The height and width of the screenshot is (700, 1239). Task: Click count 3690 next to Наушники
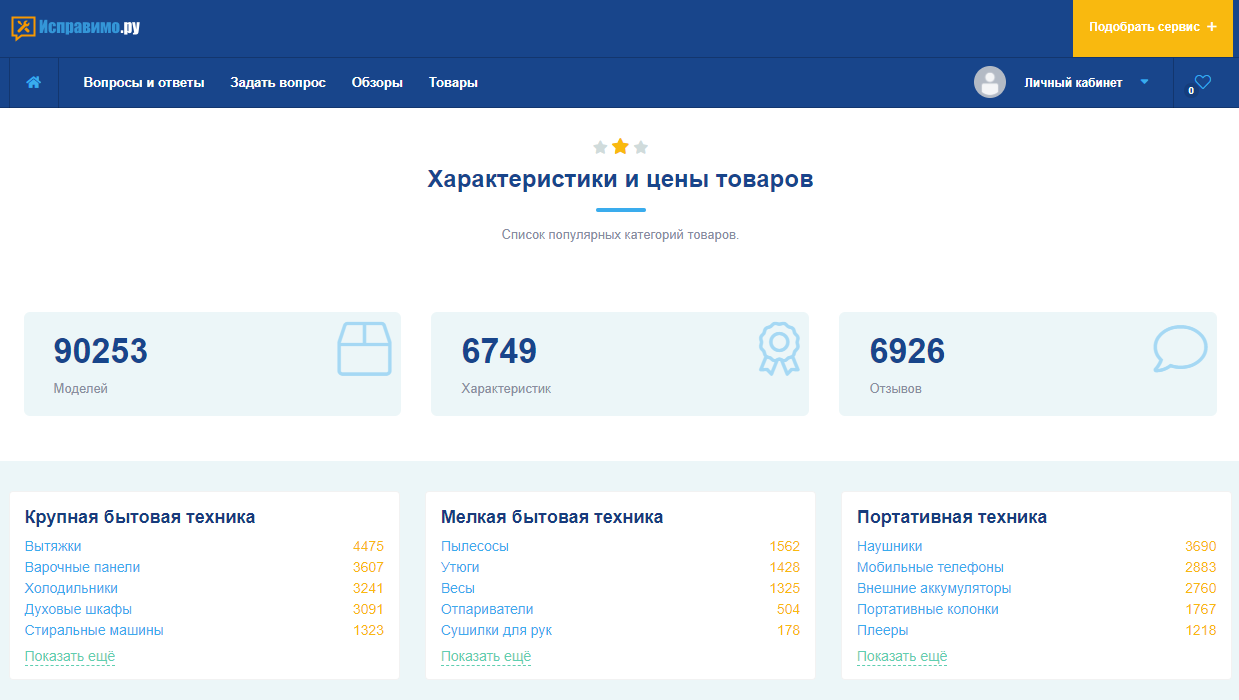(1200, 546)
